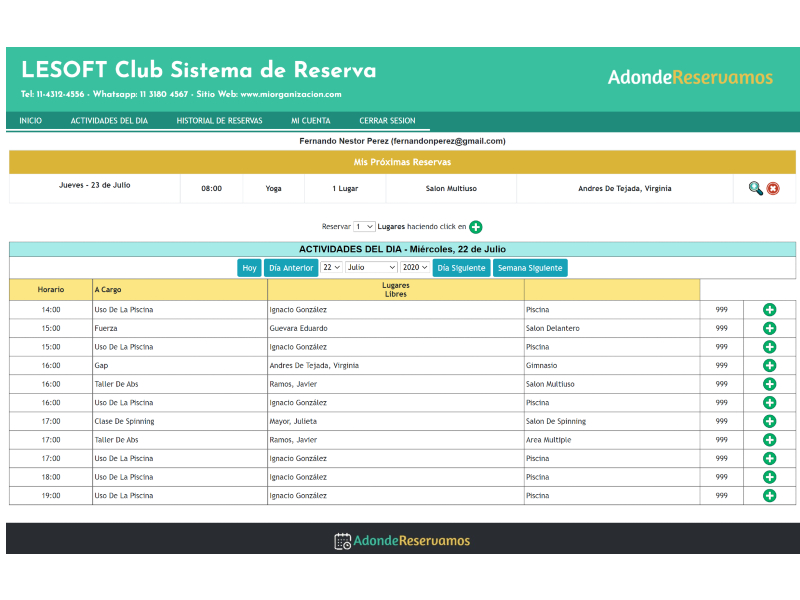Reserve the 16:00 Taller De Abs with its plus icon
Screen dimensions: 800x600
click(769, 384)
